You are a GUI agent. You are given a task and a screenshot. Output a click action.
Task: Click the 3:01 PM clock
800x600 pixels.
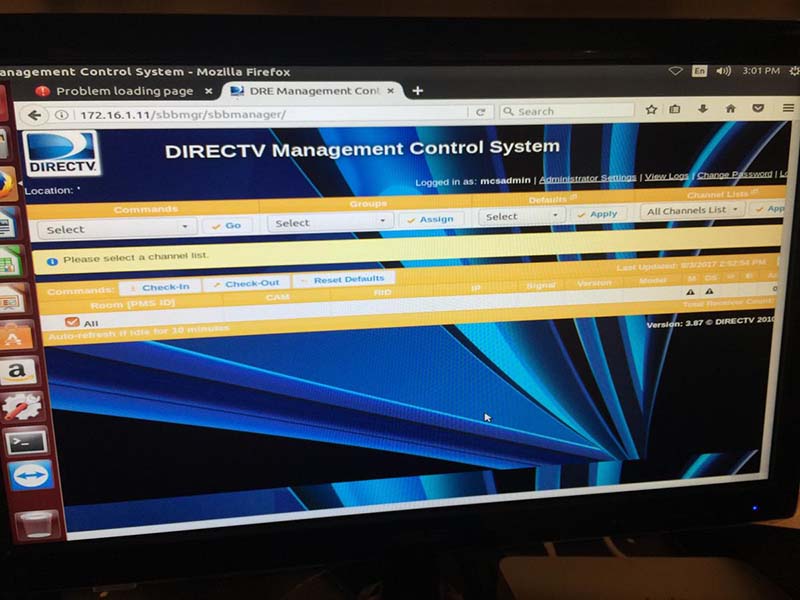click(761, 70)
